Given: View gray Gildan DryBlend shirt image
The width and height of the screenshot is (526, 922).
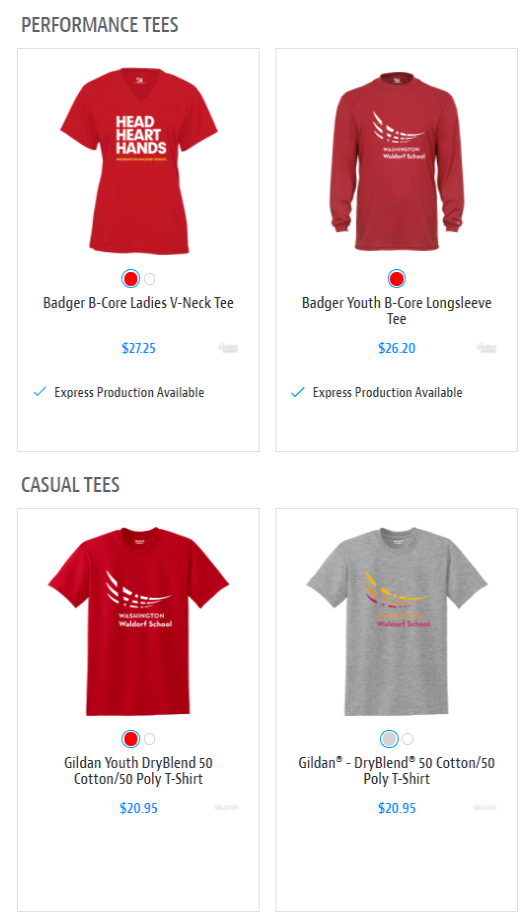Looking at the screenshot, I should (x=397, y=622).
